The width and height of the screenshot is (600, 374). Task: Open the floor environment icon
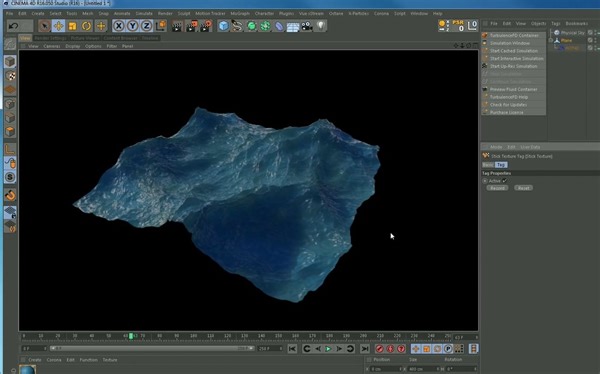[x=293, y=27]
